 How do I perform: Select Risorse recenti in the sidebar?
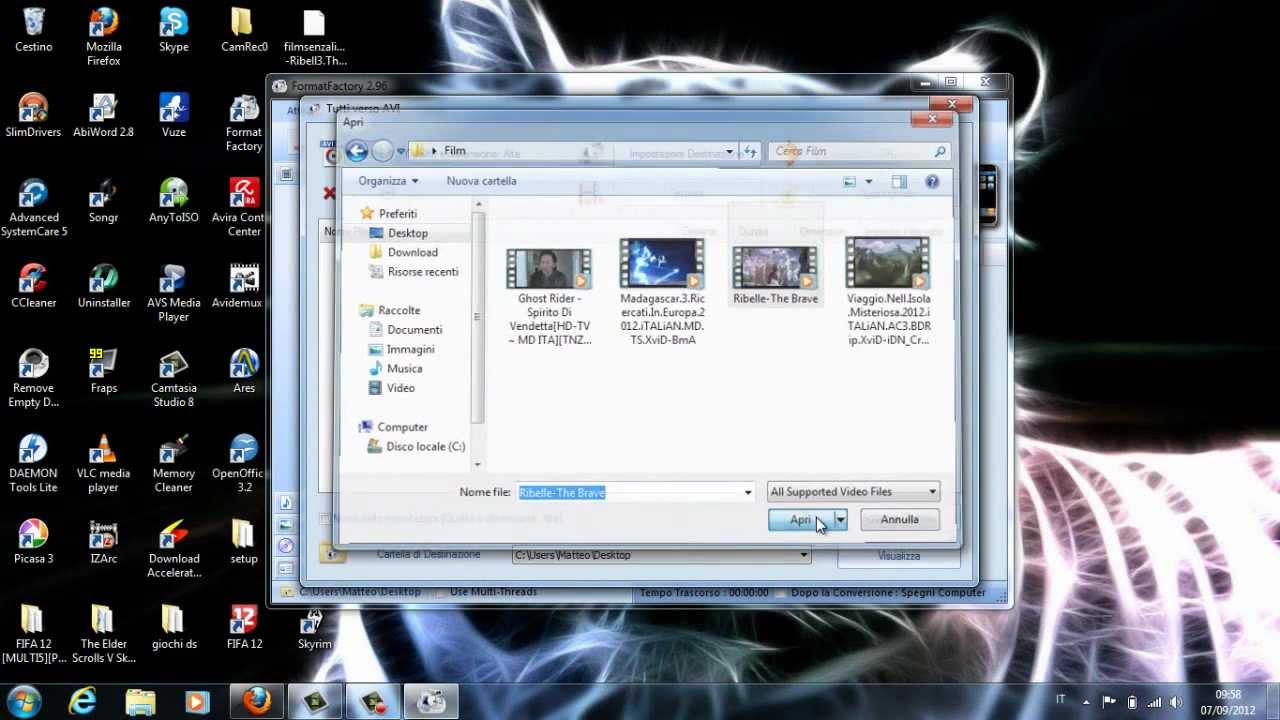pyautogui.click(x=423, y=272)
